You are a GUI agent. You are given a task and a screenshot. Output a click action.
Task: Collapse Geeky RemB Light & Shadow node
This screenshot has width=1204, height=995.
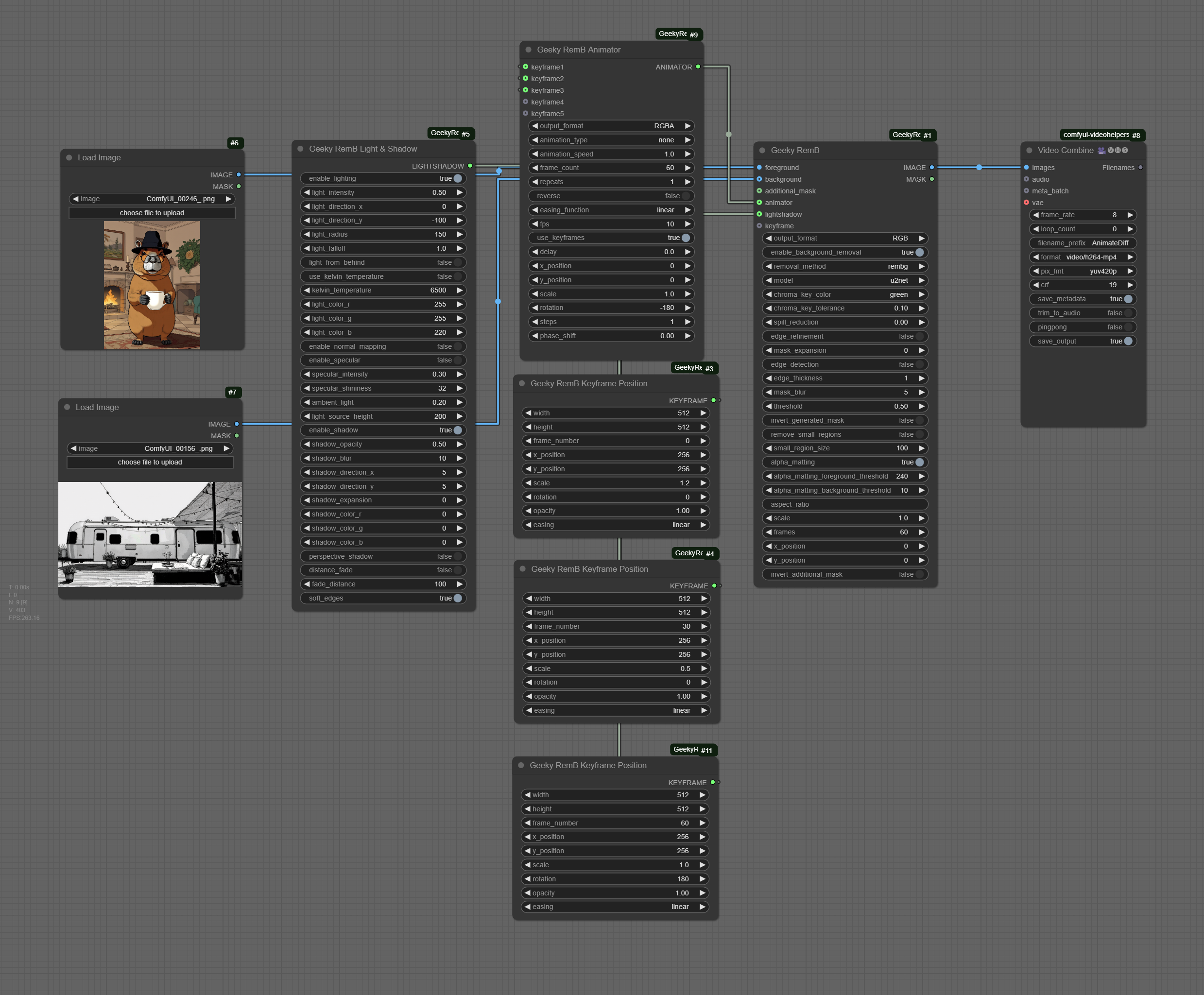pyautogui.click(x=300, y=149)
